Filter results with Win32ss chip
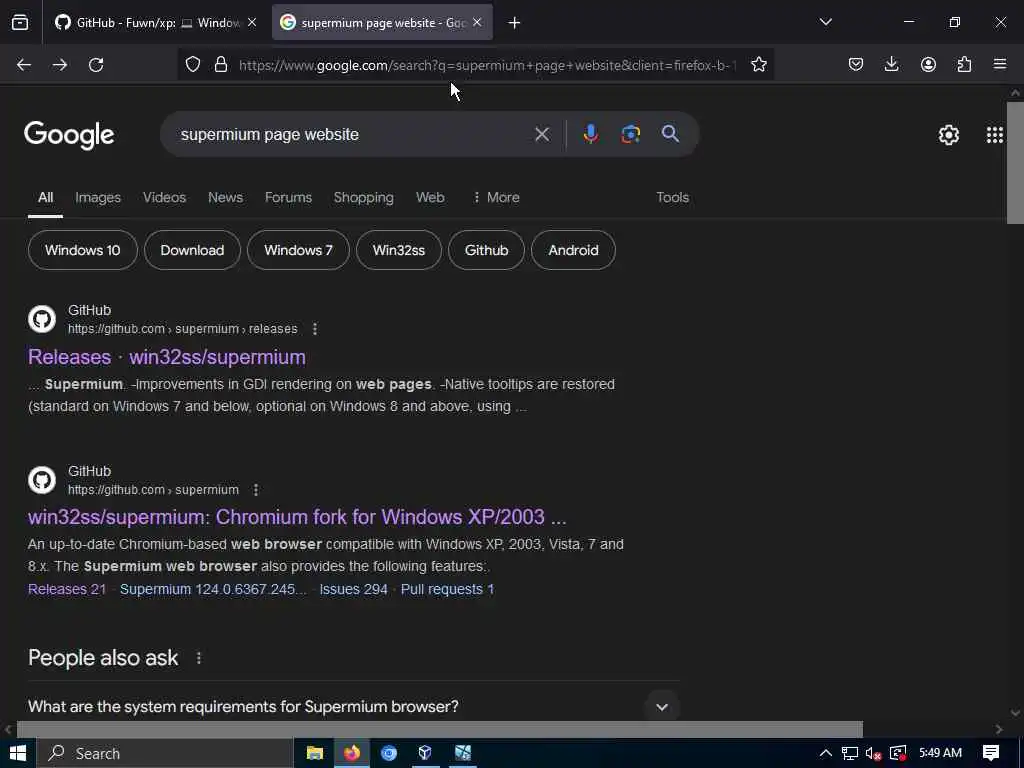1024x768 pixels. 399,250
